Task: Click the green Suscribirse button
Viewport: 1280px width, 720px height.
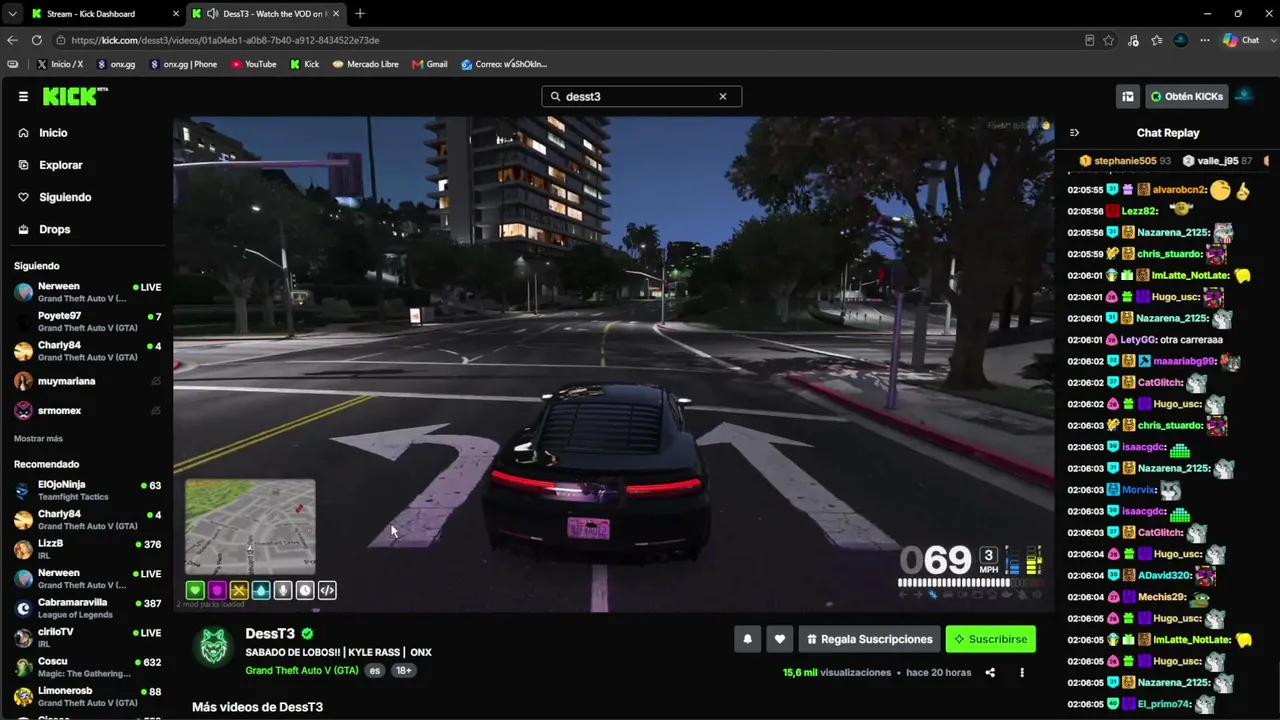Action: point(991,639)
